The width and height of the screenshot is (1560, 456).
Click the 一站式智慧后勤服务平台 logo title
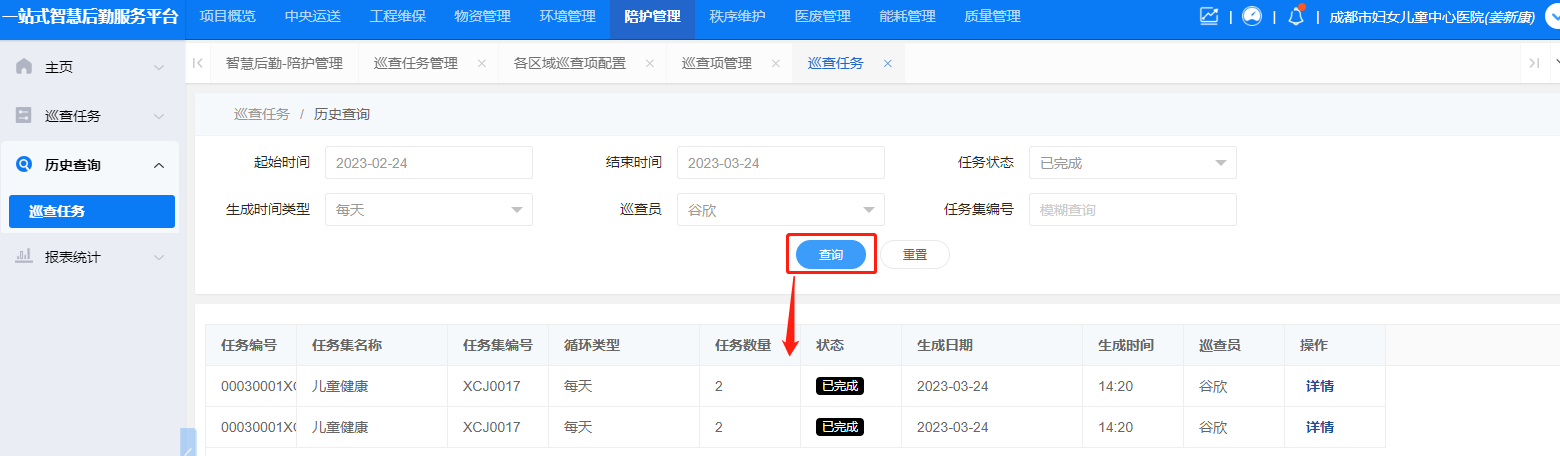pos(92,16)
